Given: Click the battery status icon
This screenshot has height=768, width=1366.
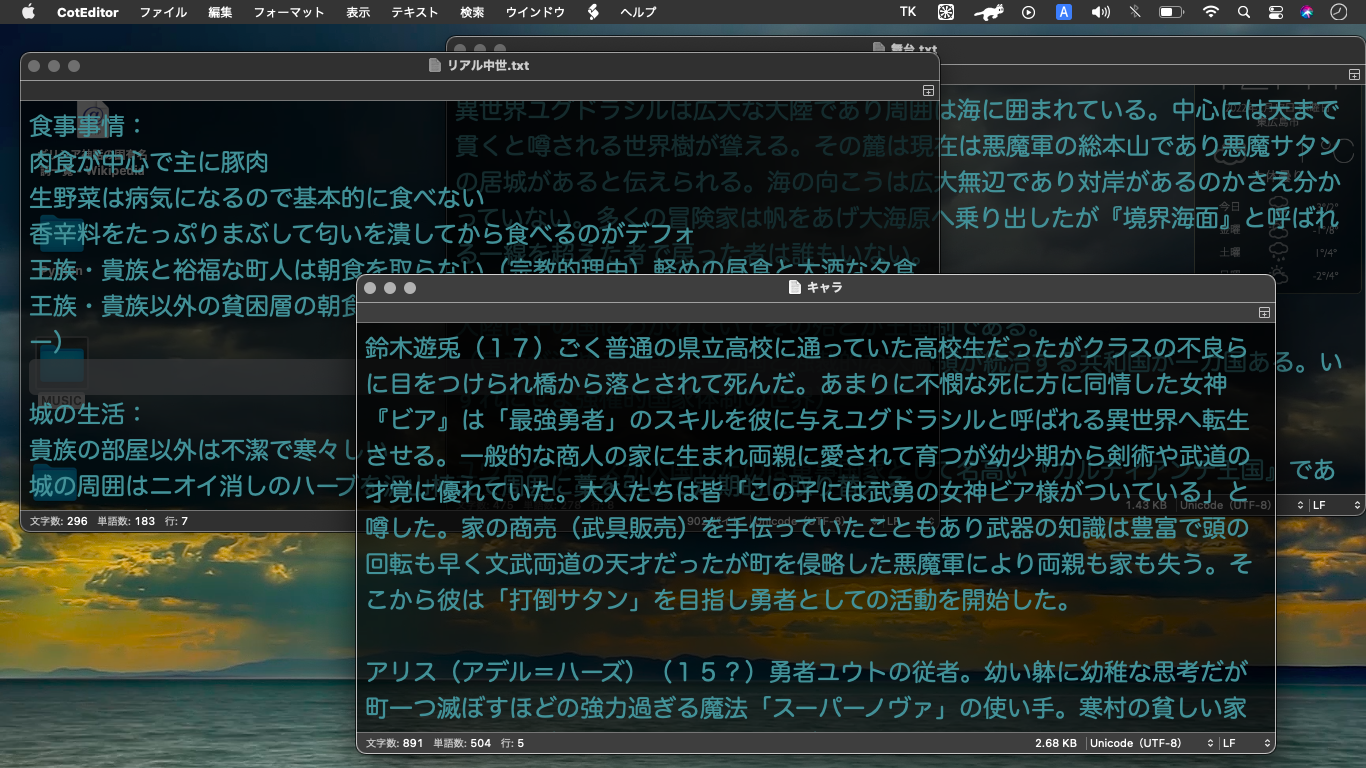Looking at the screenshot, I should [1171, 12].
